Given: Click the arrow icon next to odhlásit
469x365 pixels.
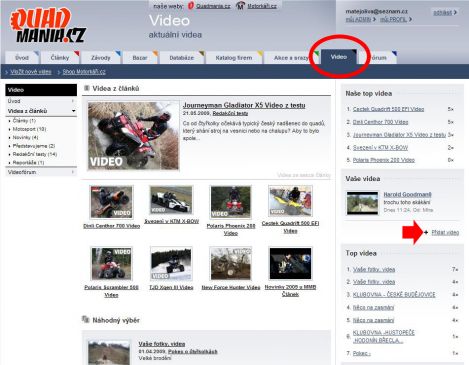Looking at the screenshot, I should coord(455,12).
